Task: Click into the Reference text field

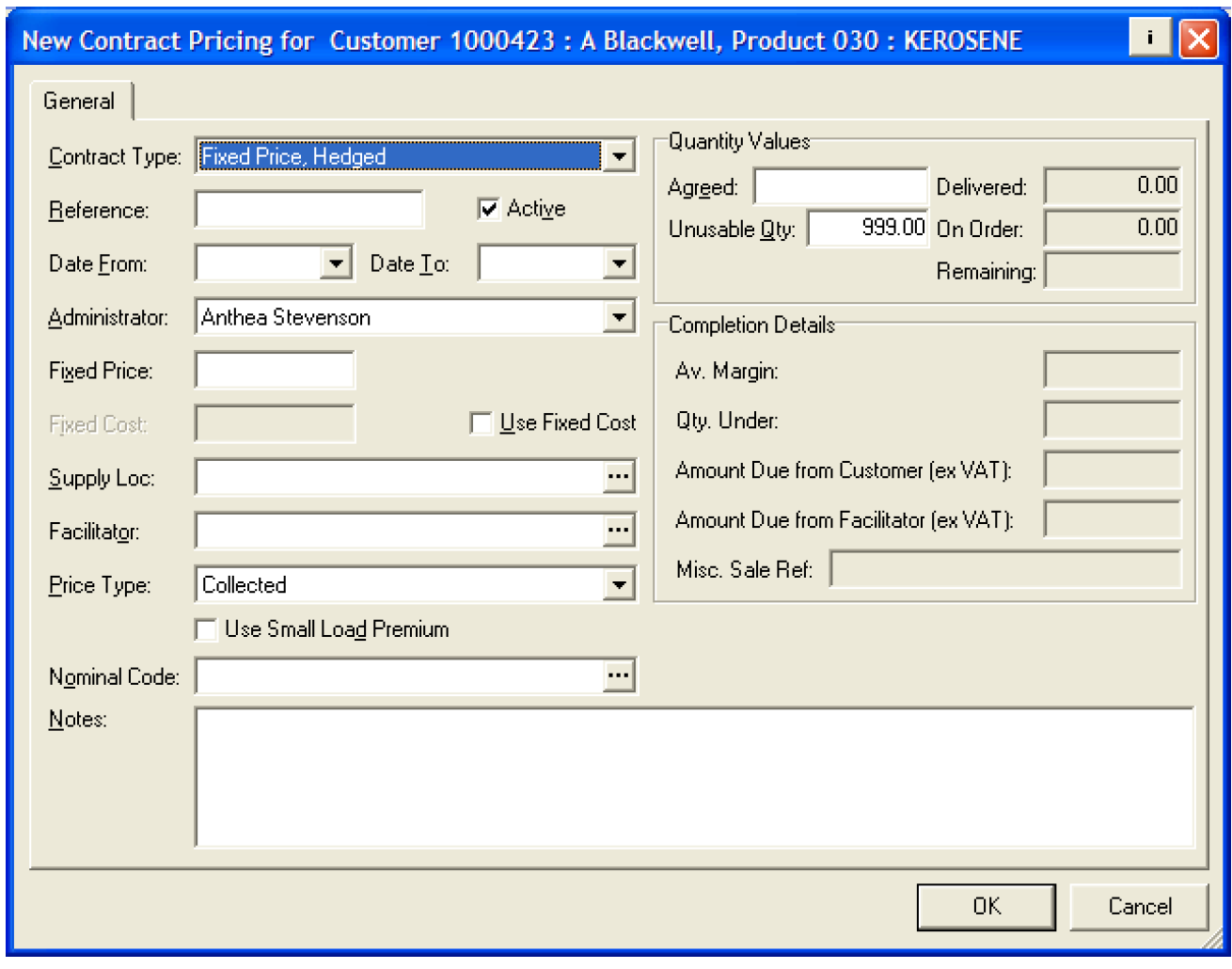Action: click(308, 210)
